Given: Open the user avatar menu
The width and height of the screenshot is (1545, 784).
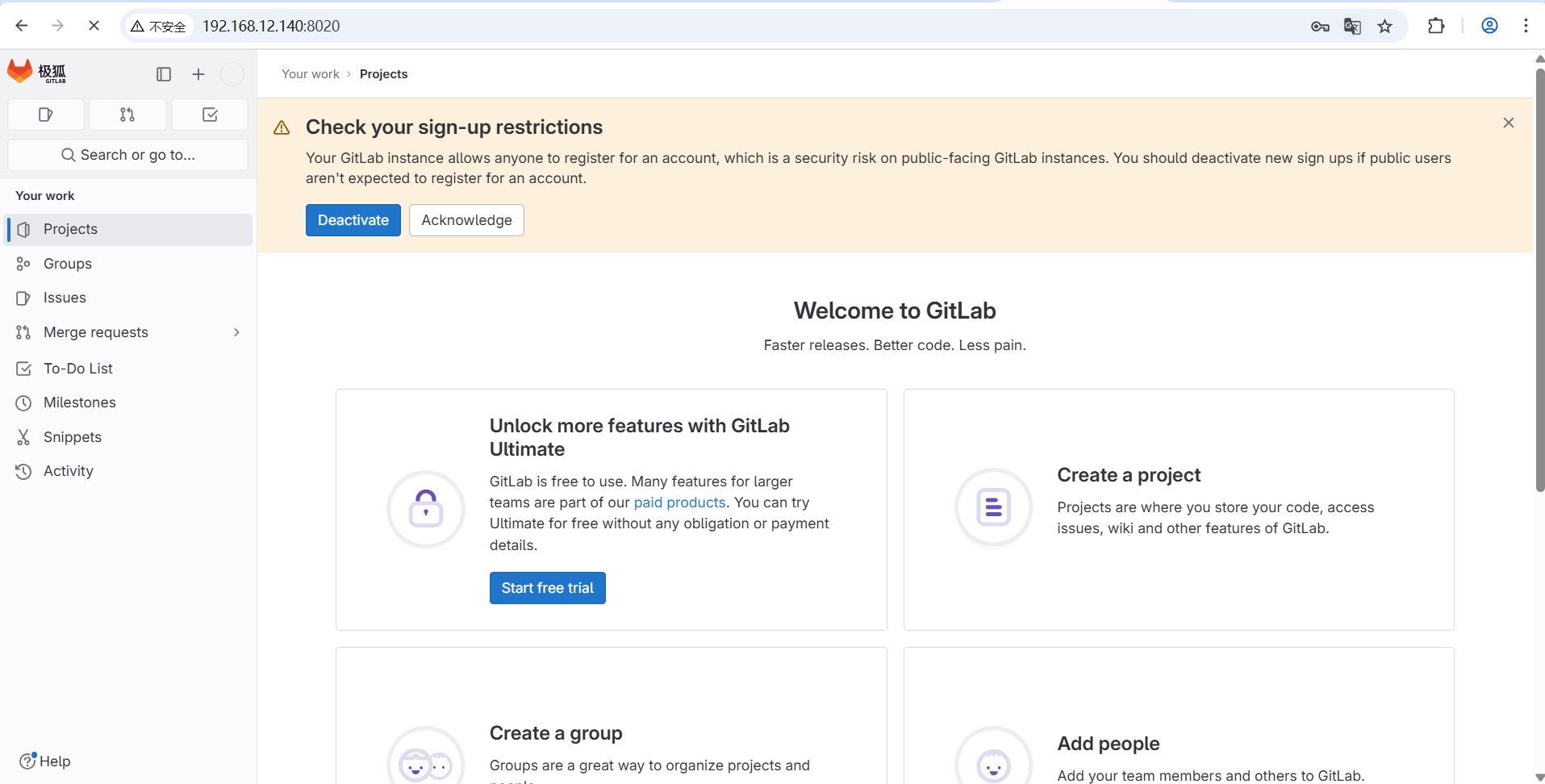Looking at the screenshot, I should (x=232, y=74).
